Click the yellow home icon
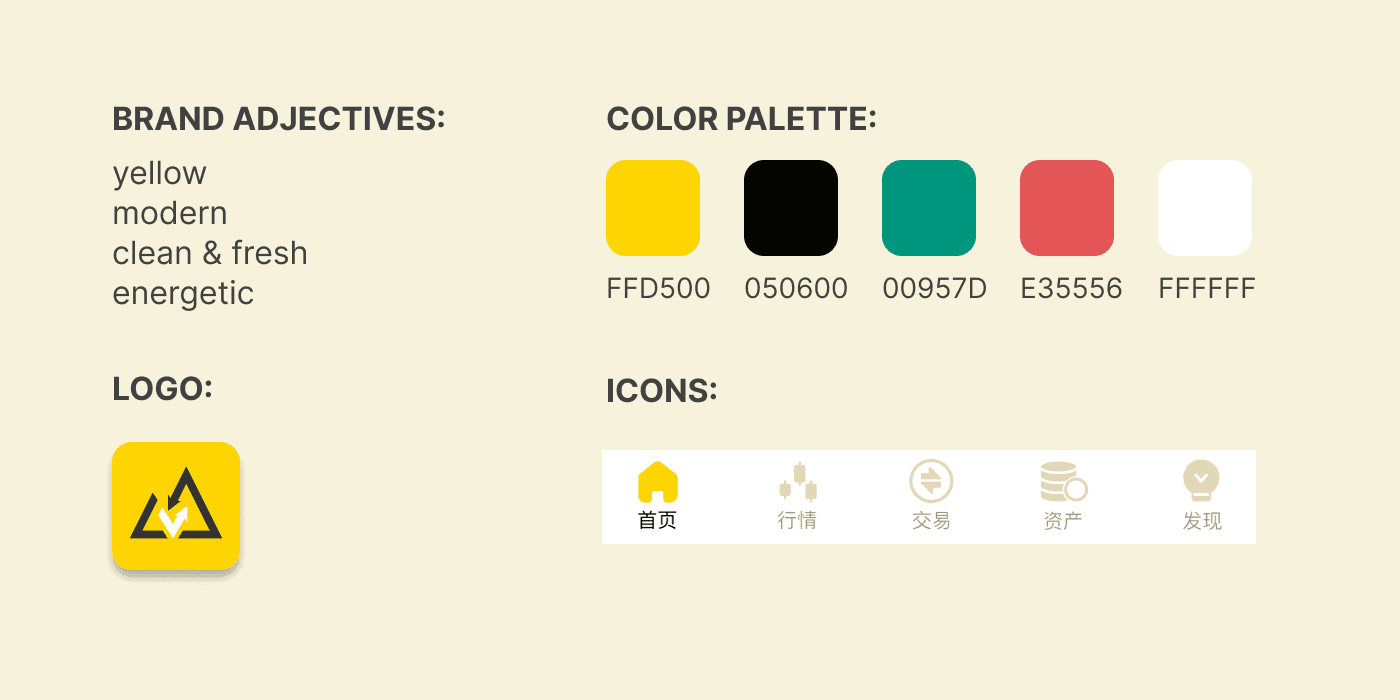 [658, 481]
